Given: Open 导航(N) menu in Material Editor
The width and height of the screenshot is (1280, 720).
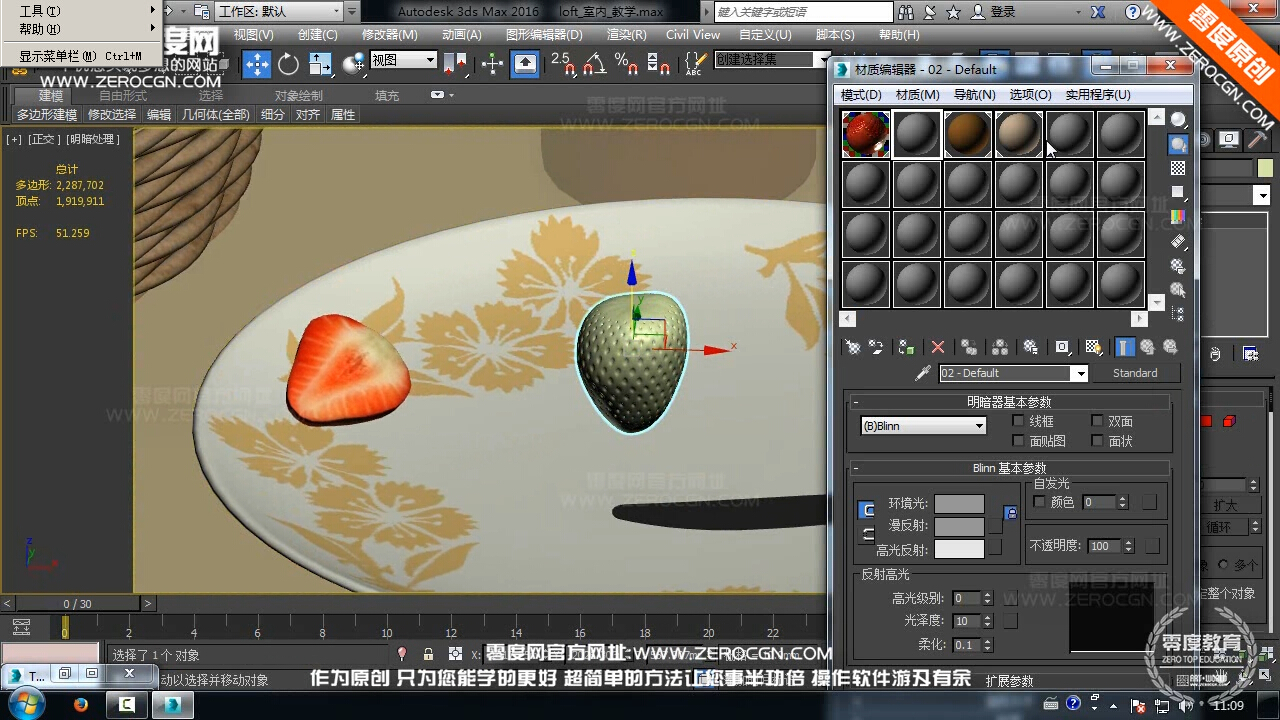Looking at the screenshot, I should [x=974, y=95].
